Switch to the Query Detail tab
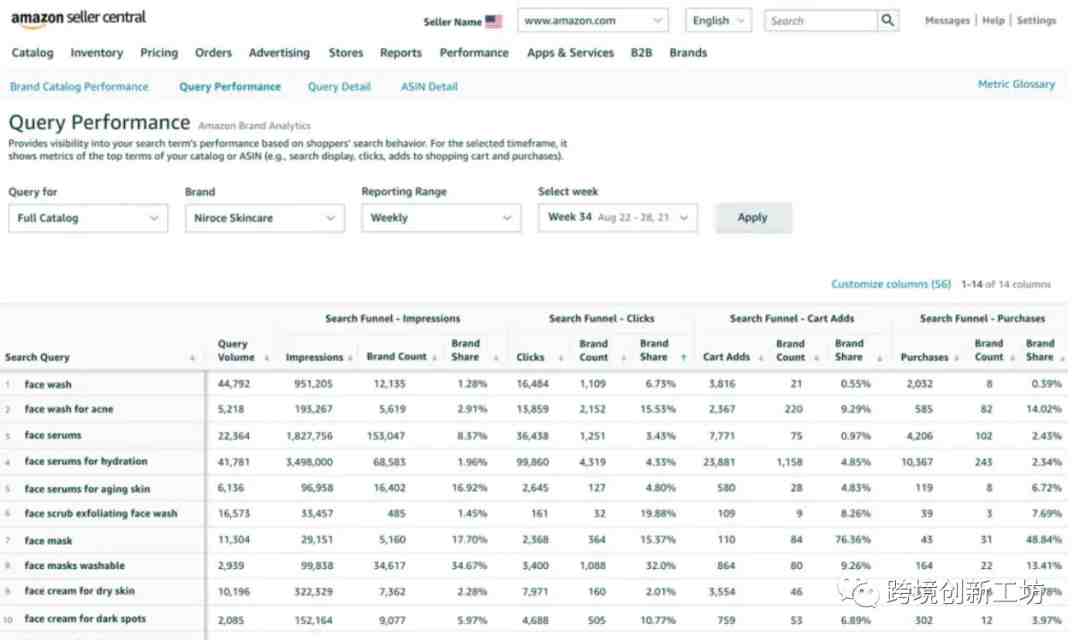Screen dimensions: 1080x640 (x=340, y=87)
